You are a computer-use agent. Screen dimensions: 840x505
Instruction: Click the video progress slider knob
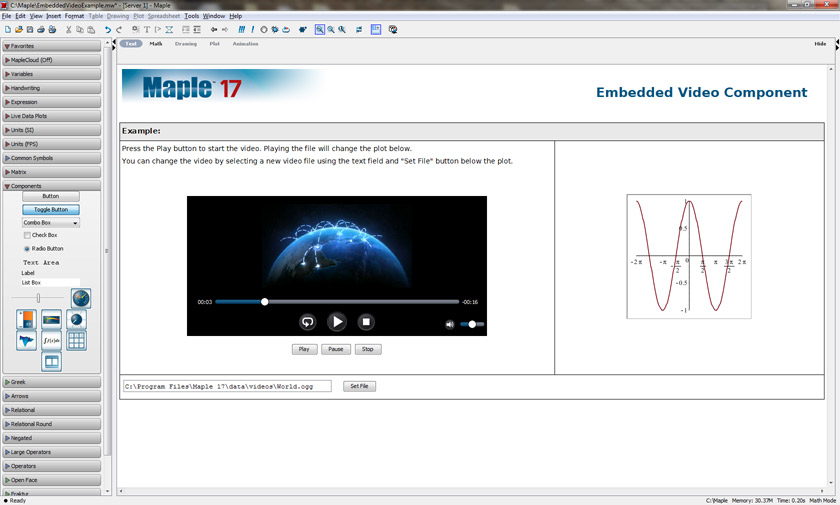(x=265, y=302)
